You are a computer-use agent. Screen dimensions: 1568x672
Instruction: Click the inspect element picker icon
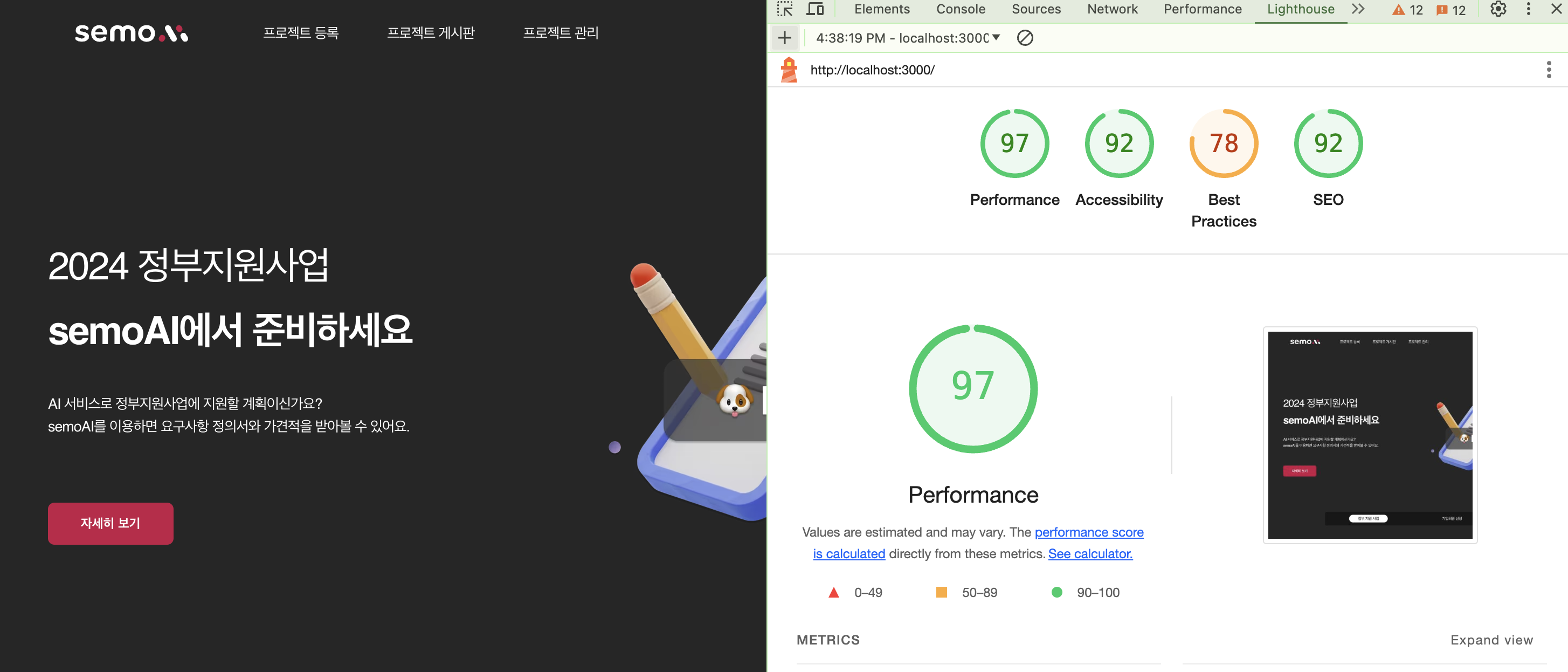(x=785, y=9)
